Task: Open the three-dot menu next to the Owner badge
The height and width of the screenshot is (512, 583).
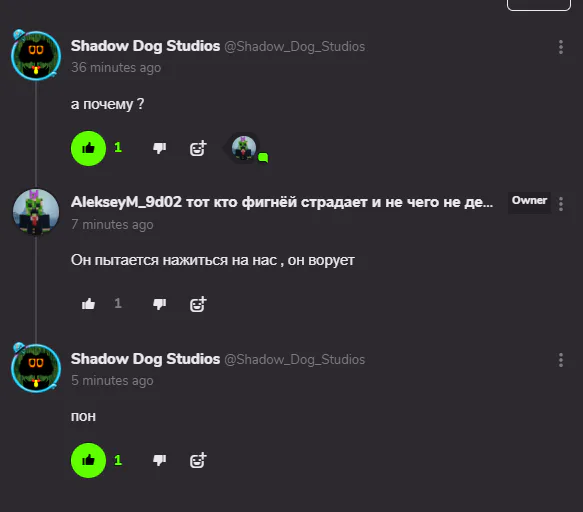Action: coord(561,204)
